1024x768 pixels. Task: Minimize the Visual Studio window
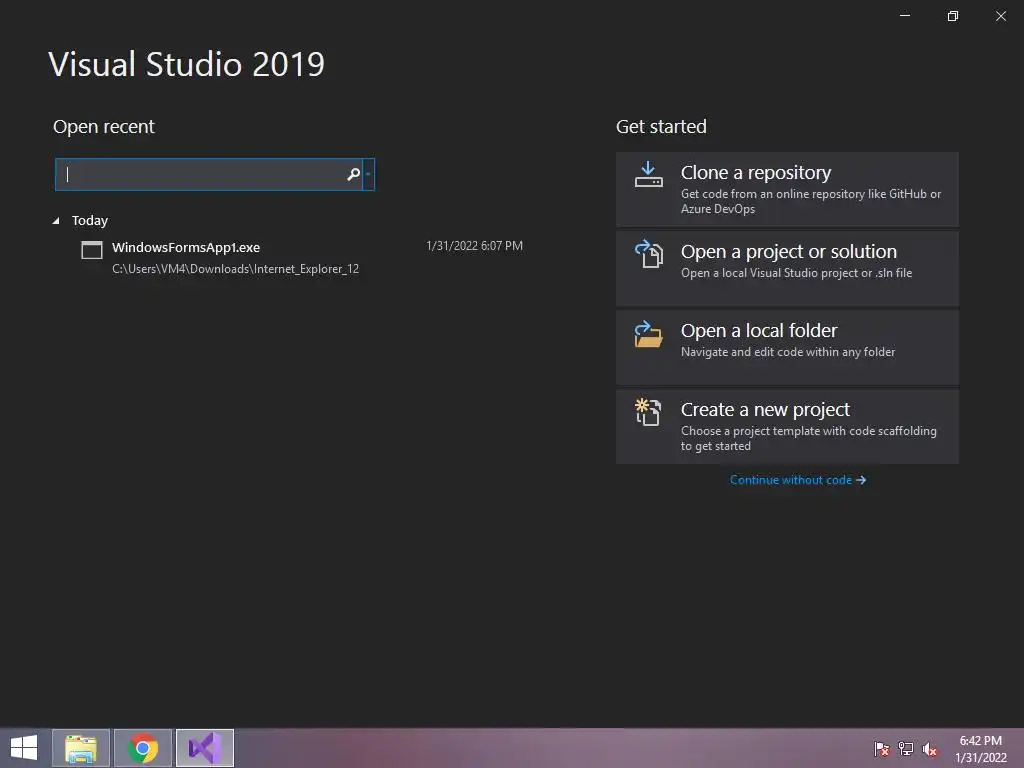(904, 16)
